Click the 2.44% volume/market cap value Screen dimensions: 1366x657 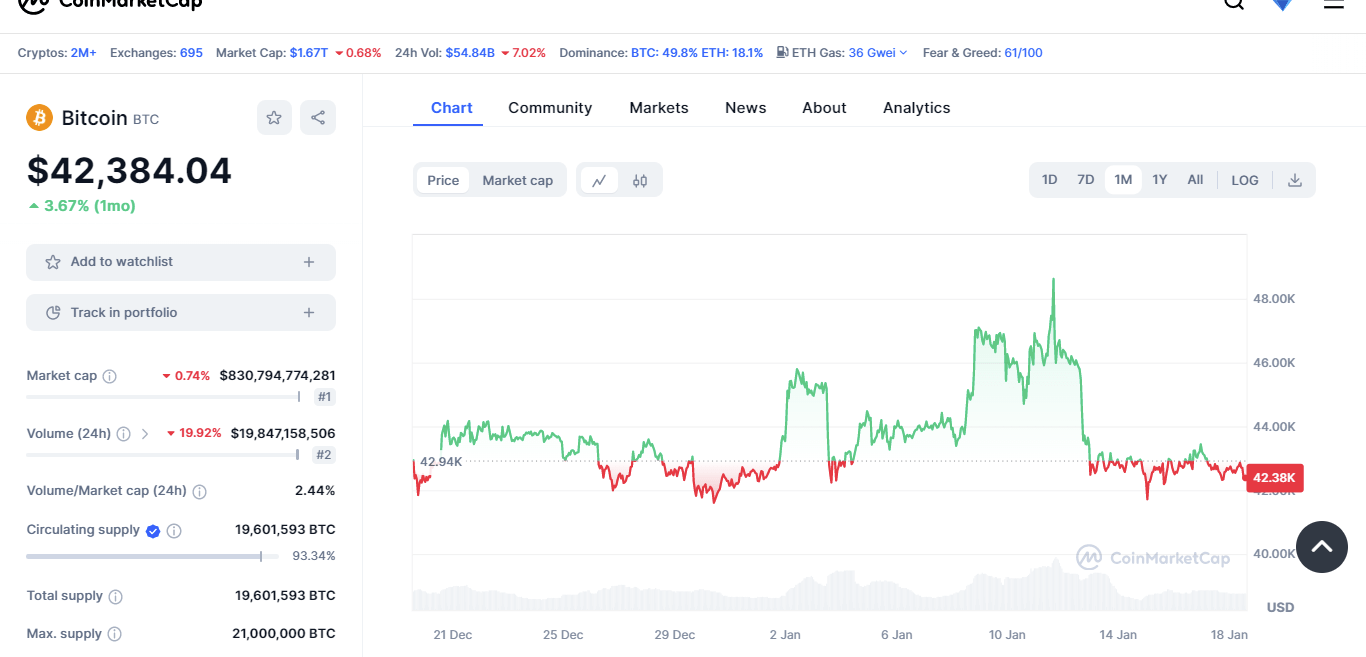coord(315,491)
